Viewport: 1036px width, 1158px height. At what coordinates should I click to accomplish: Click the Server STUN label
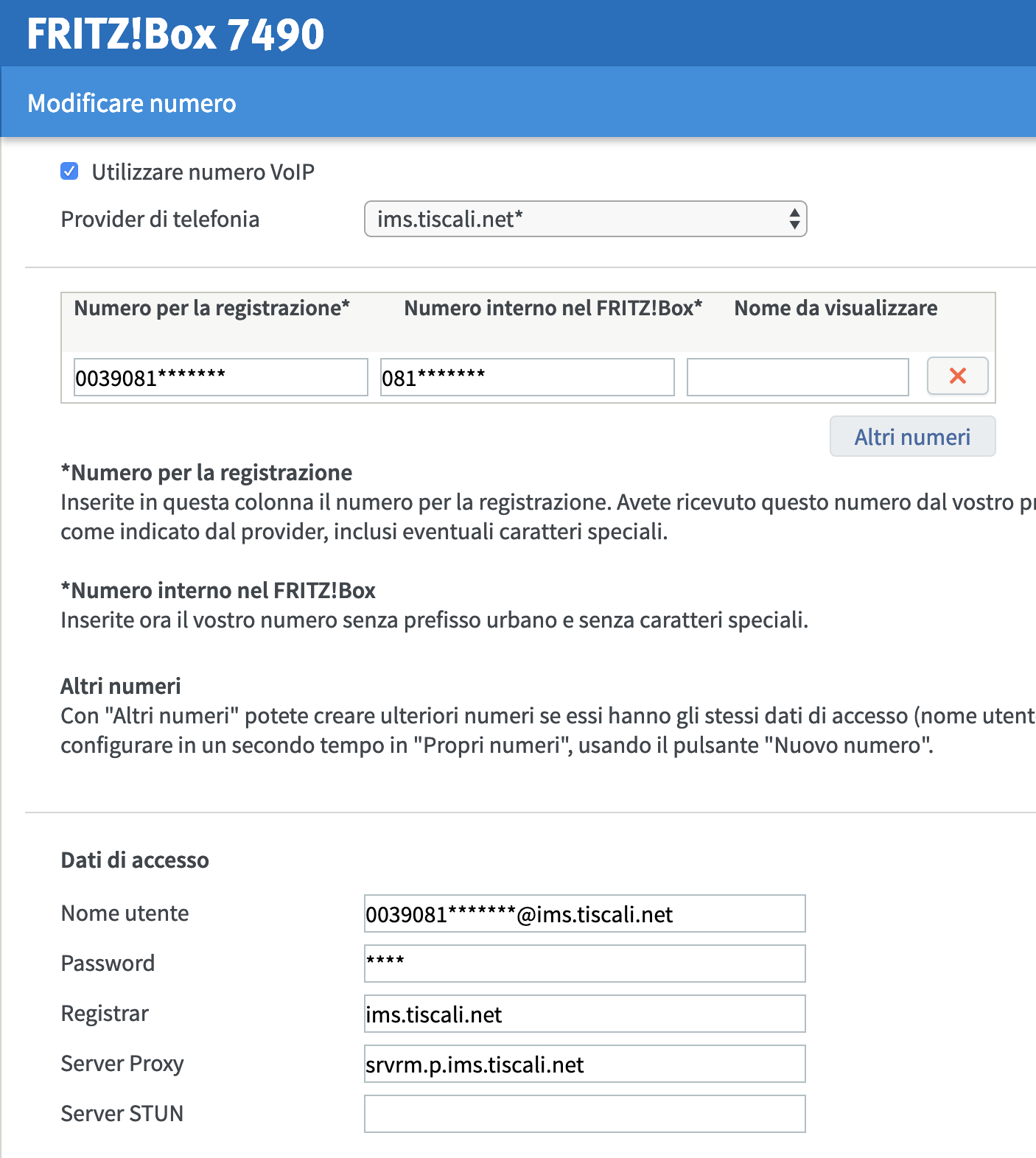[x=122, y=1114]
